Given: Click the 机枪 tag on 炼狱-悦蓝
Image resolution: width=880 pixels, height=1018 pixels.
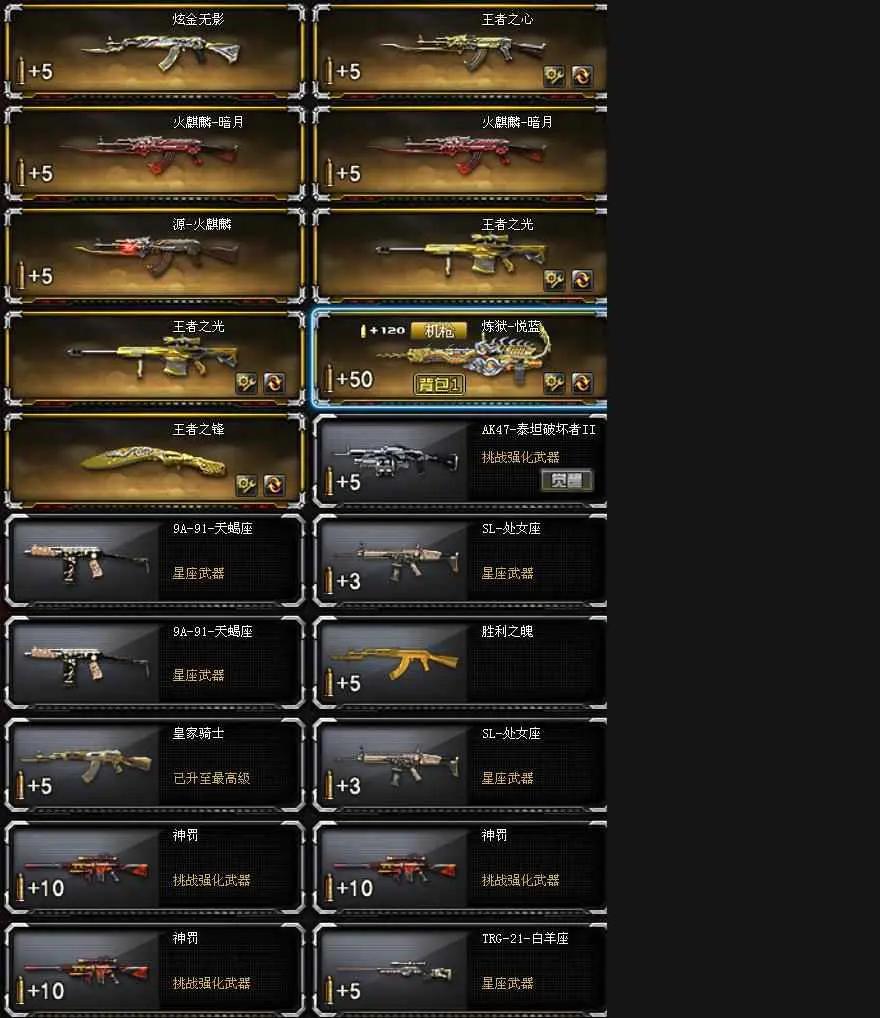Looking at the screenshot, I should 439,331.
